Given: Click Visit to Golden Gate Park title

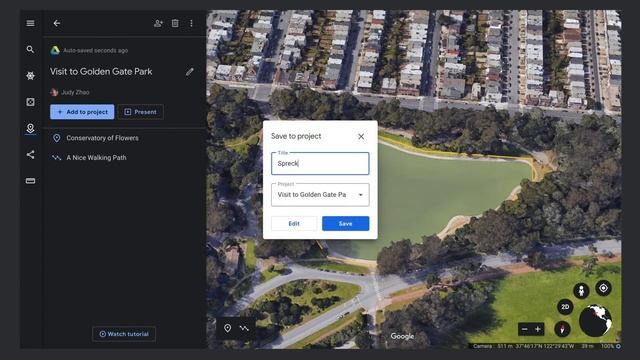Looking at the screenshot, I should point(101,72).
